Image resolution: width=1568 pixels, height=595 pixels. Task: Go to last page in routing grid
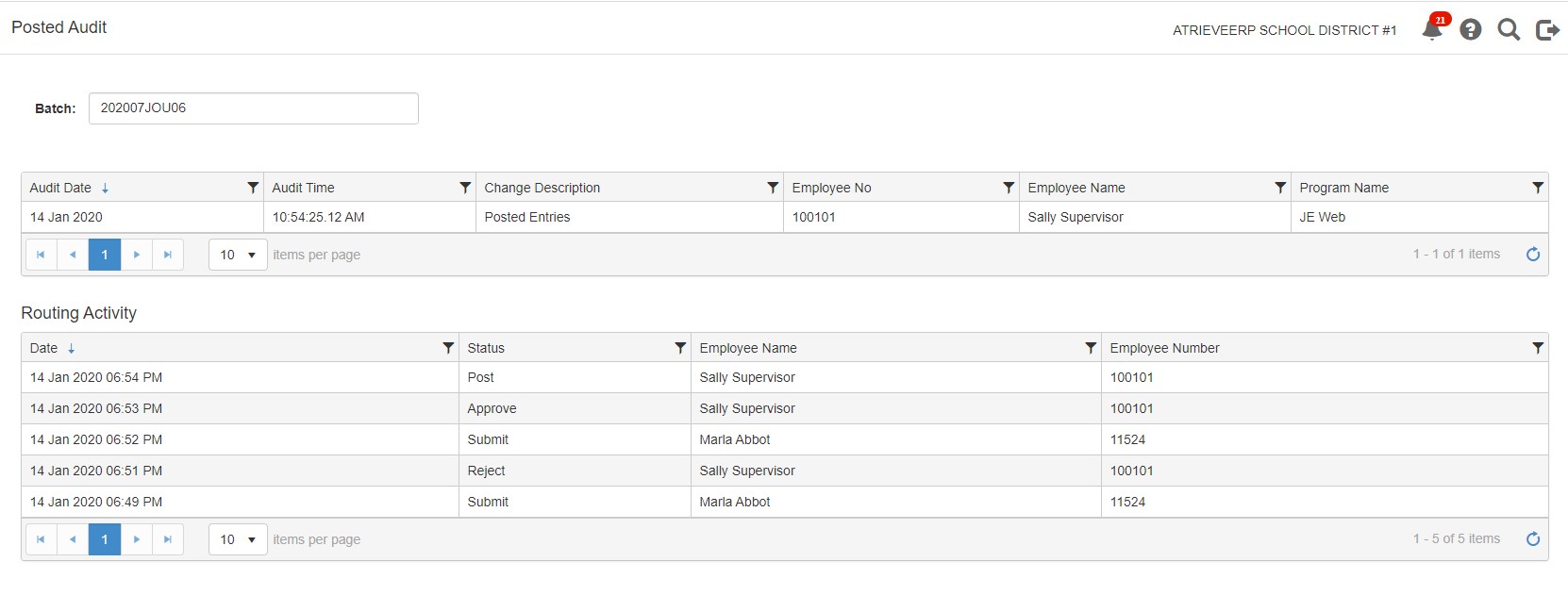tap(168, 539)
